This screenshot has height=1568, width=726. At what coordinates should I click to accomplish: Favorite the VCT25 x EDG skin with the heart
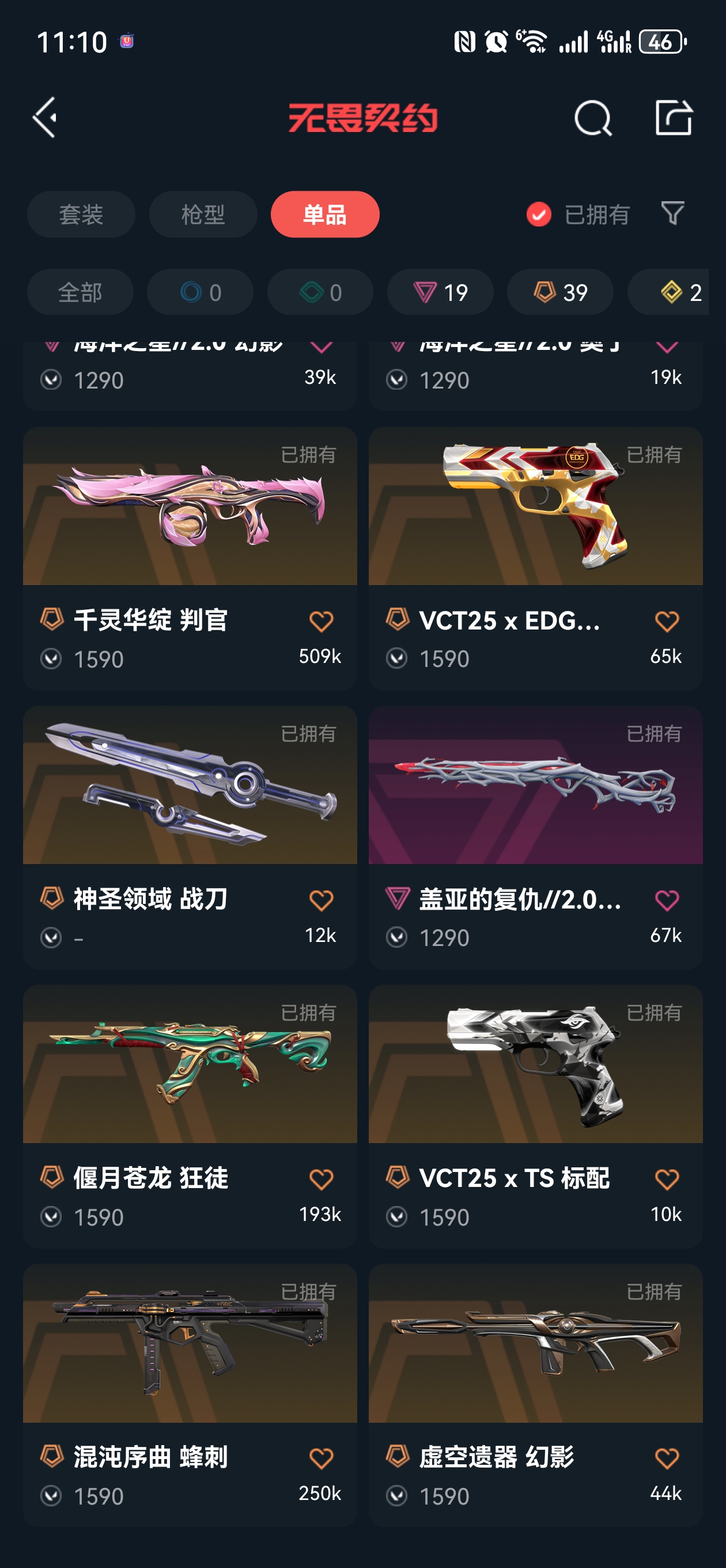coord(666,621)
